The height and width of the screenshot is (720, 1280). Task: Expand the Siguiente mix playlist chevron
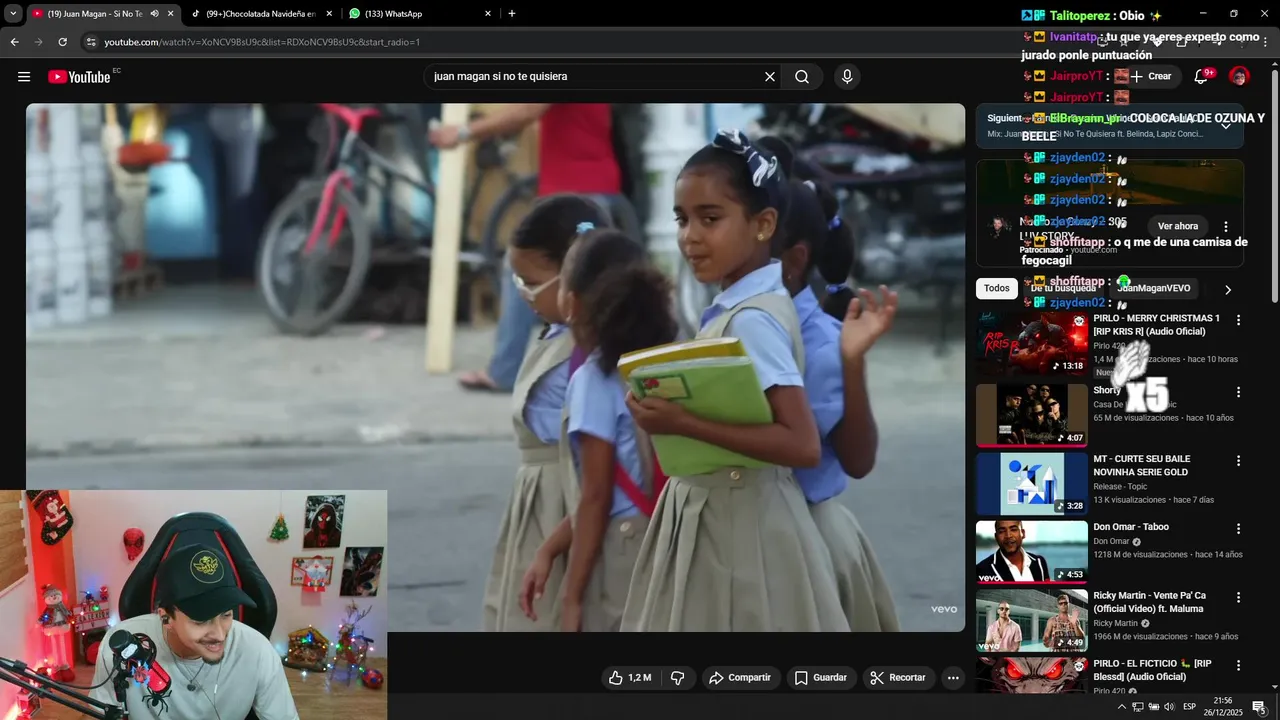(1226, 125)
